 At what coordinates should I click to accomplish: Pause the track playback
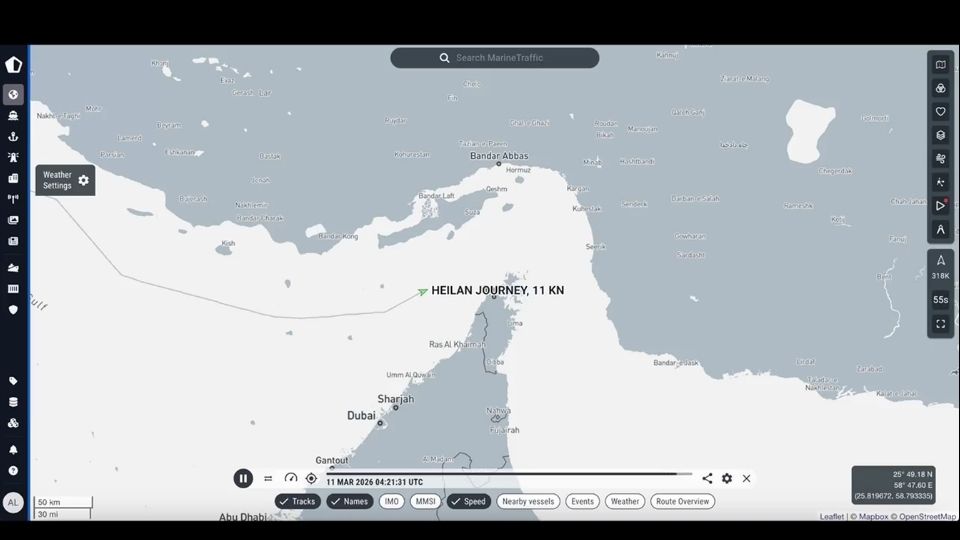click(243, 478)
